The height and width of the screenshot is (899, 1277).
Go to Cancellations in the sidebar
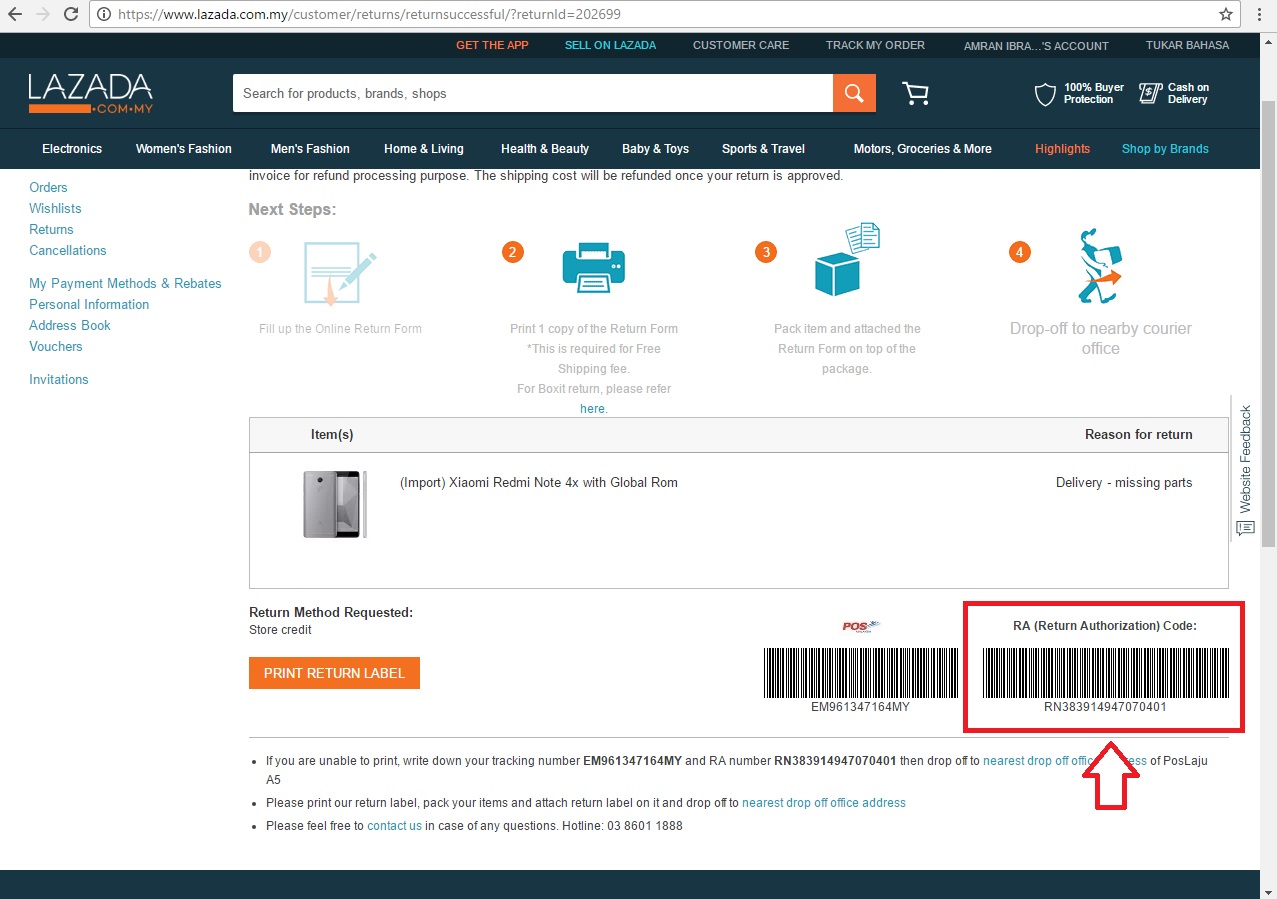pyautogui.click(x=67, y=250)
